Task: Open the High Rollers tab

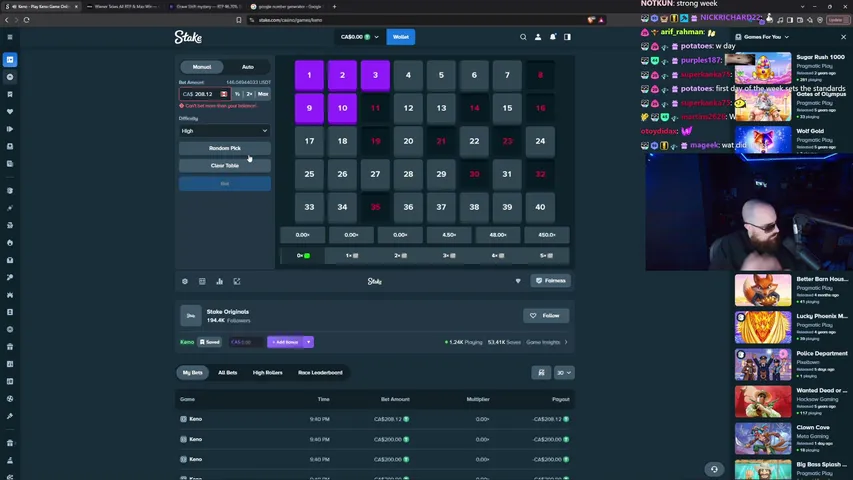Action: point(268,373)
